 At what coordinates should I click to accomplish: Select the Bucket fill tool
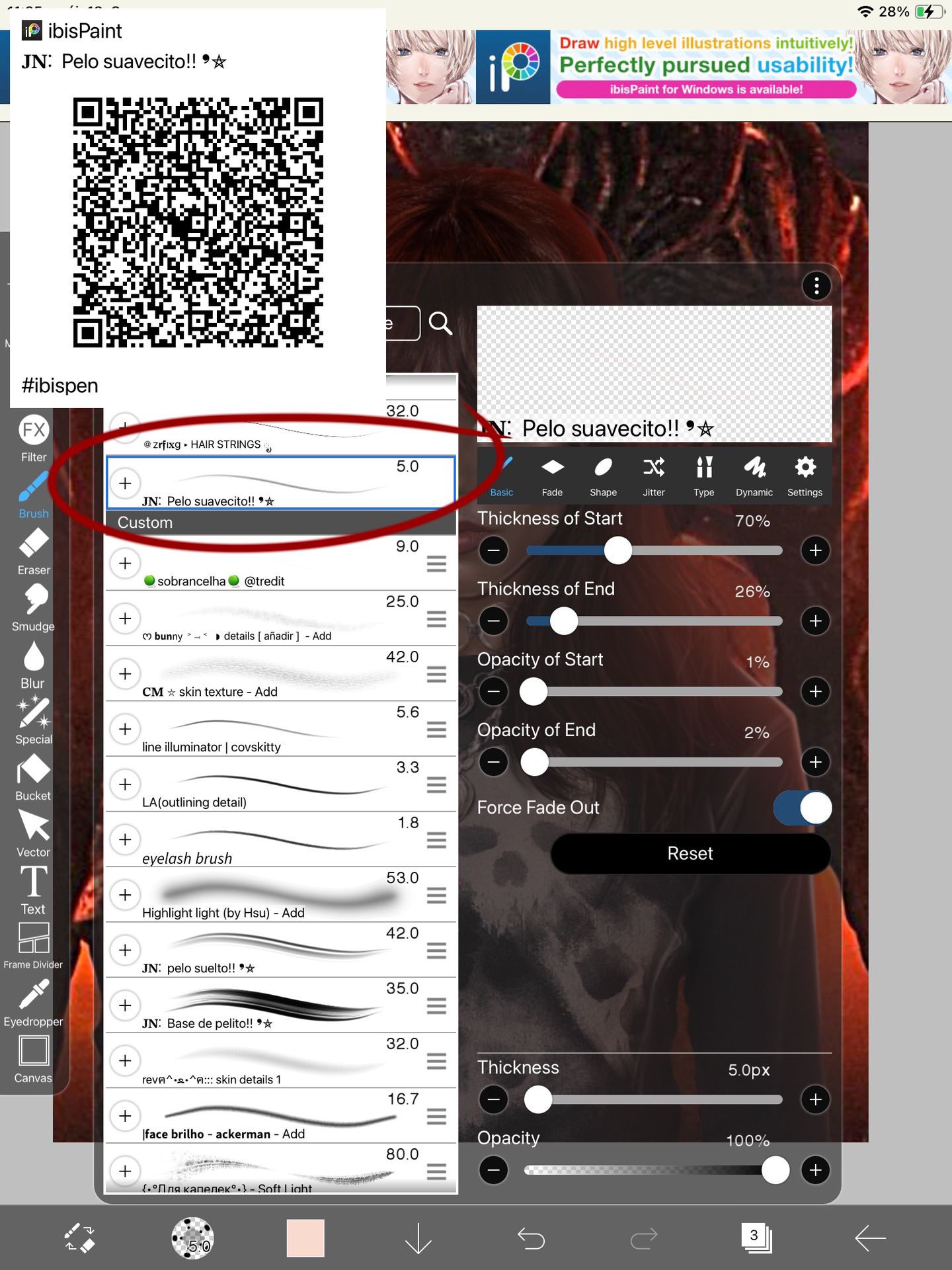pyautogui.click(x=33, y=778)
